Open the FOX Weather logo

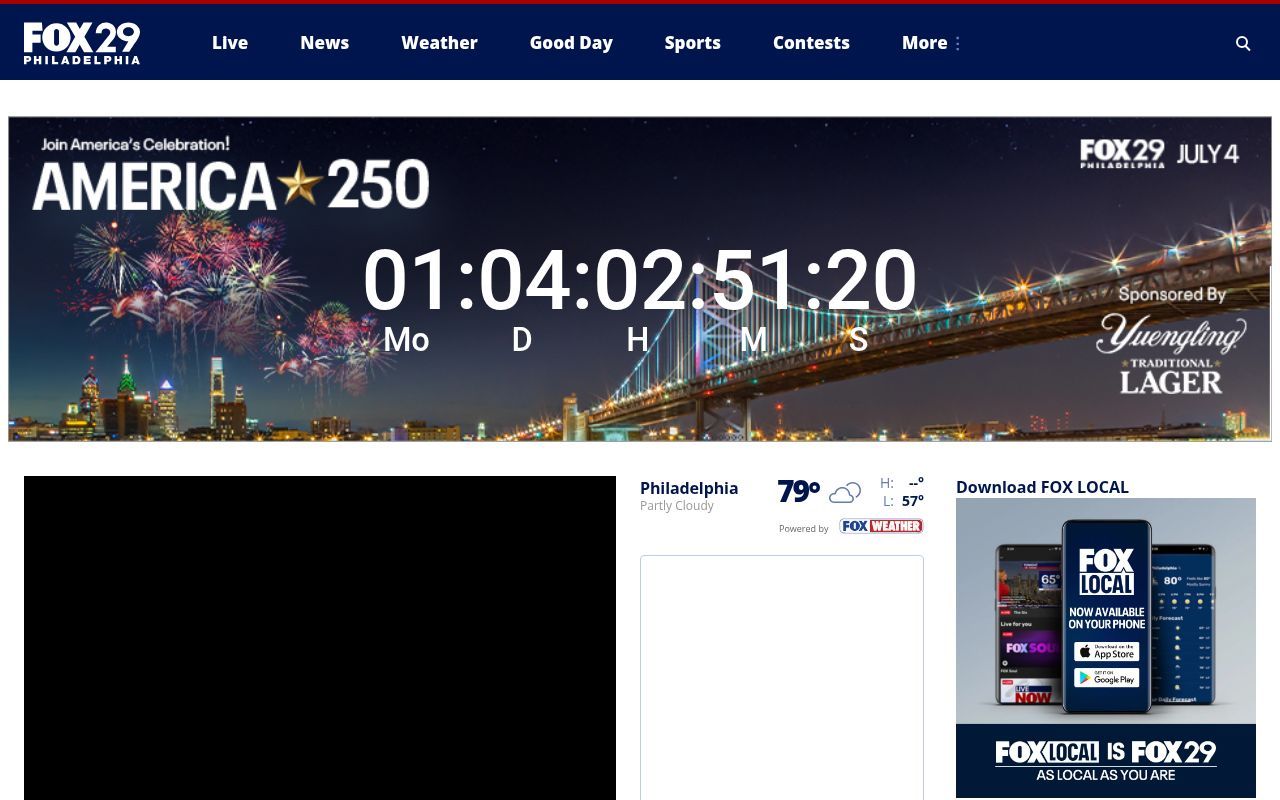click(x=881, y=526)
